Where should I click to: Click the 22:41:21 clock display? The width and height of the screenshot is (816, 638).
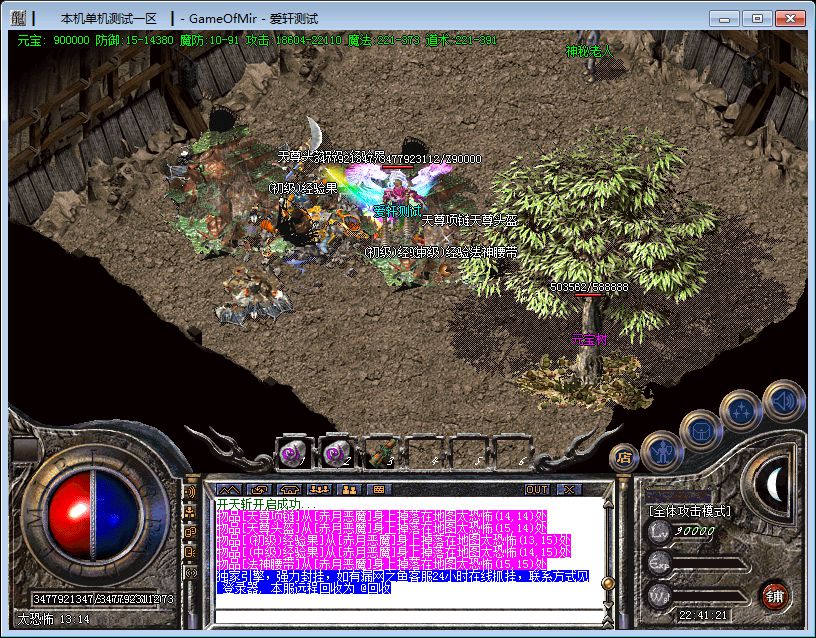click(703, 615)
